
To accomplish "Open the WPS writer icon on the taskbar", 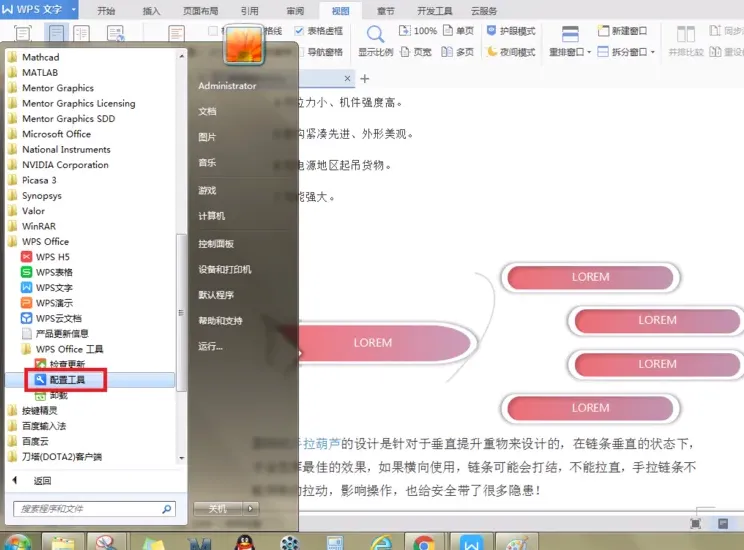I will tap(471, 541).
